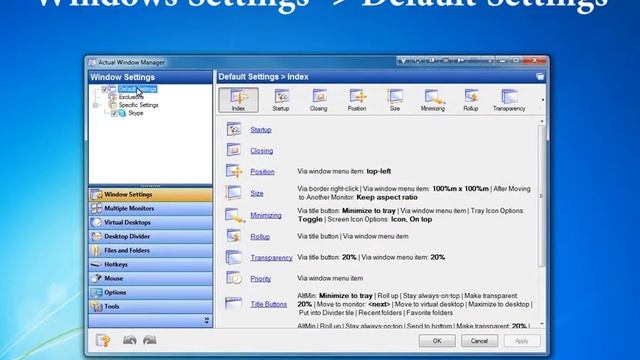Image resolution: width=640 pixels, height=360 pixels.
Task: Click the icon beside the Size link
Action: coord(233,192)
